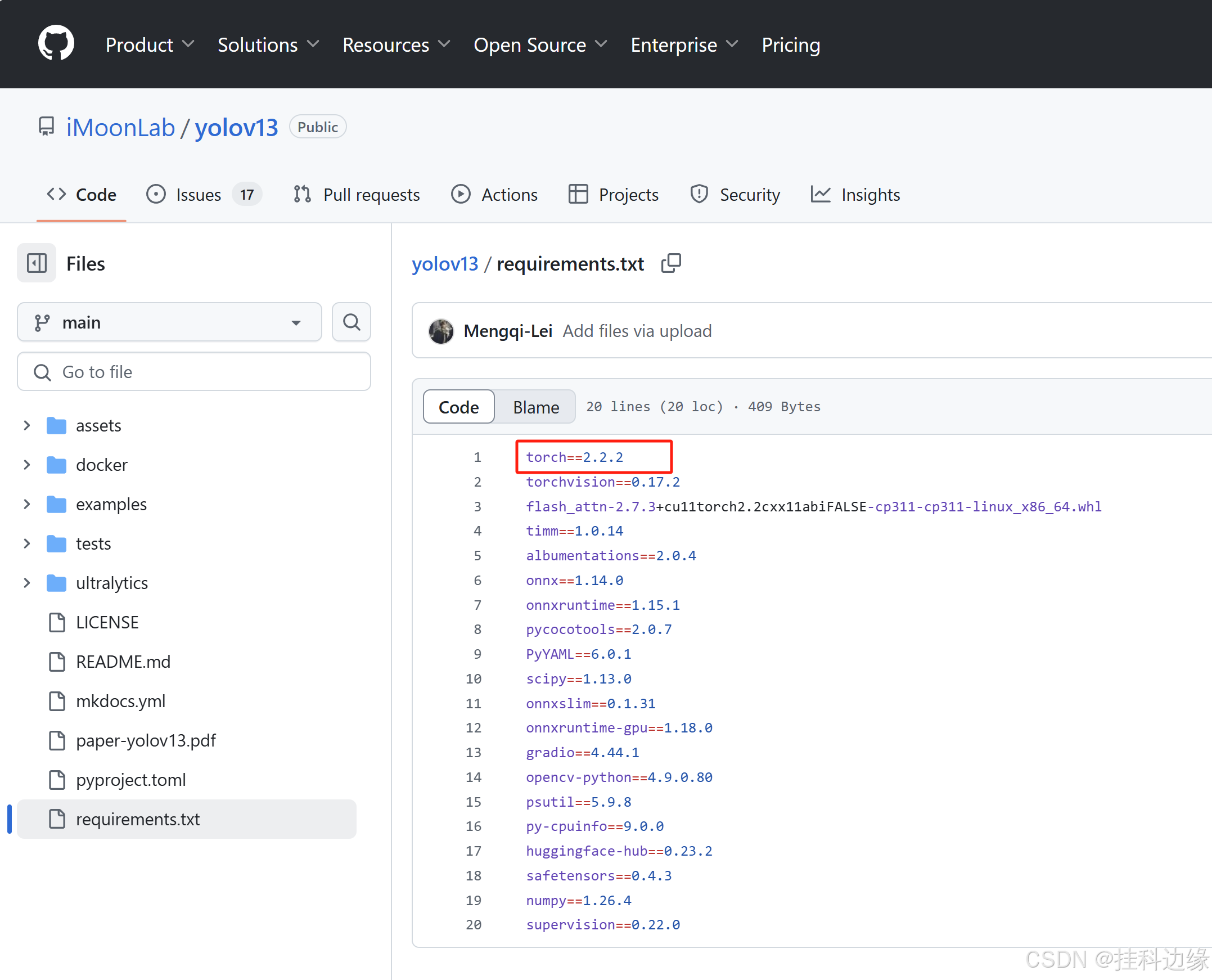This screenshot has height=980, width=1212.
Task: Open the Enterprise menu dropdown
Action: 684,44
